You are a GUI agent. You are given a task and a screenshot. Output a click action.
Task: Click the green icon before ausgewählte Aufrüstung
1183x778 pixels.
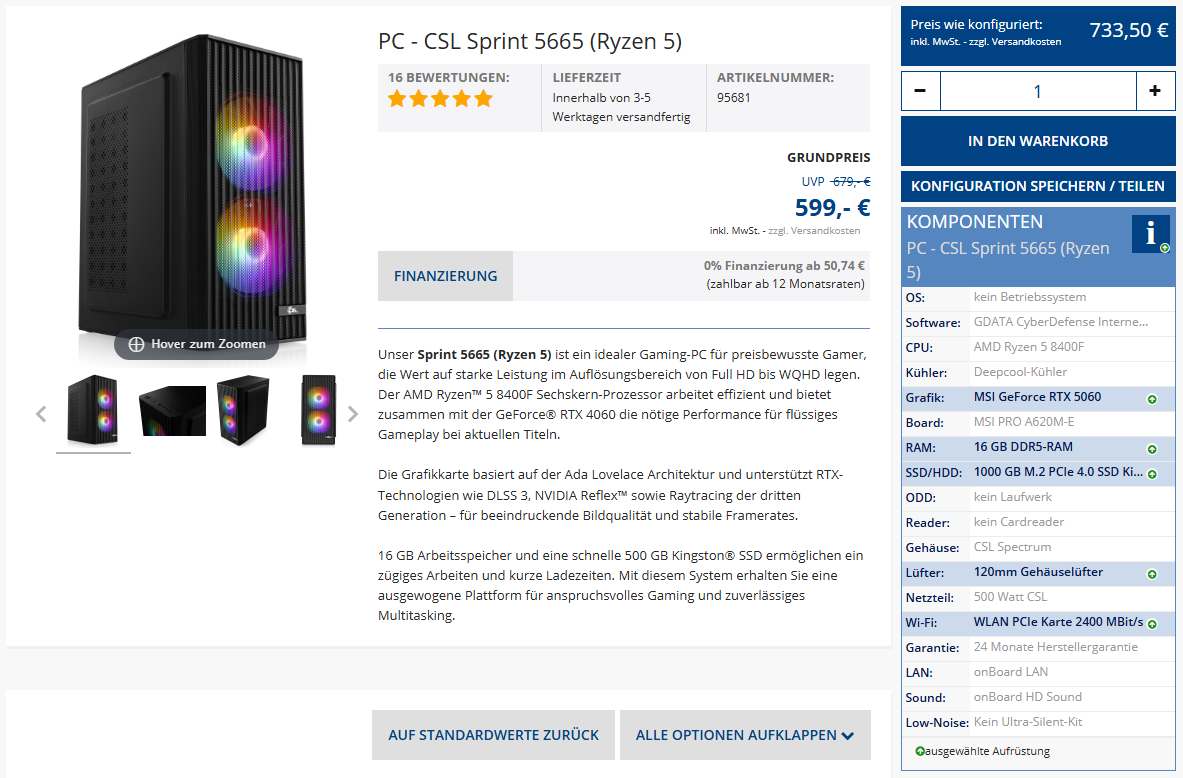click(919, 751)
